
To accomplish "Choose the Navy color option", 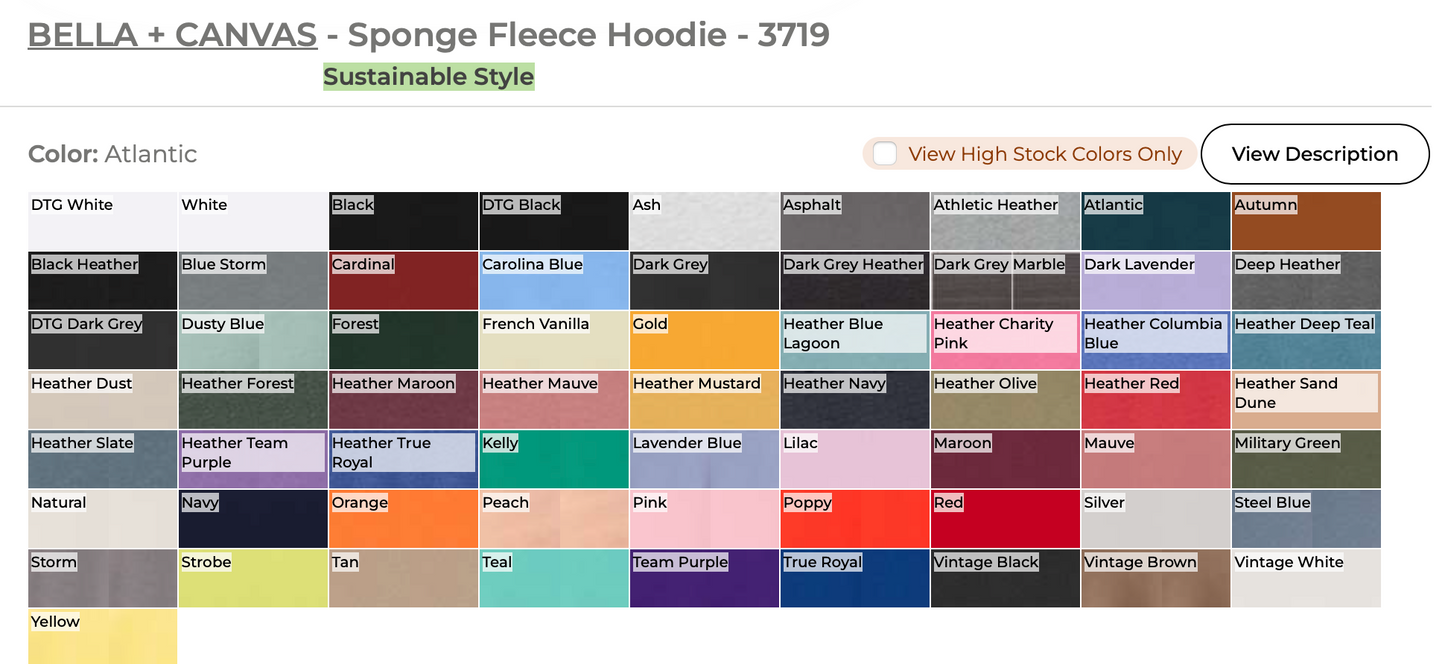I will point(252,518).
